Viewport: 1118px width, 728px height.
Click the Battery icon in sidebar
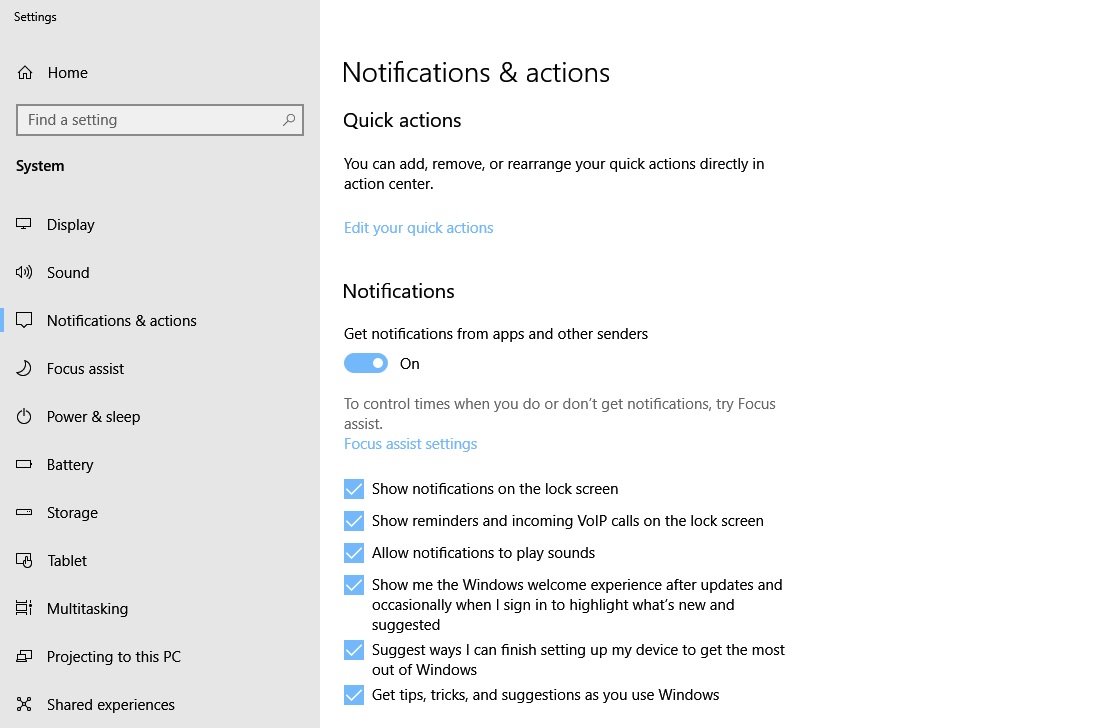pyautogui.click(x=25, y=464)
